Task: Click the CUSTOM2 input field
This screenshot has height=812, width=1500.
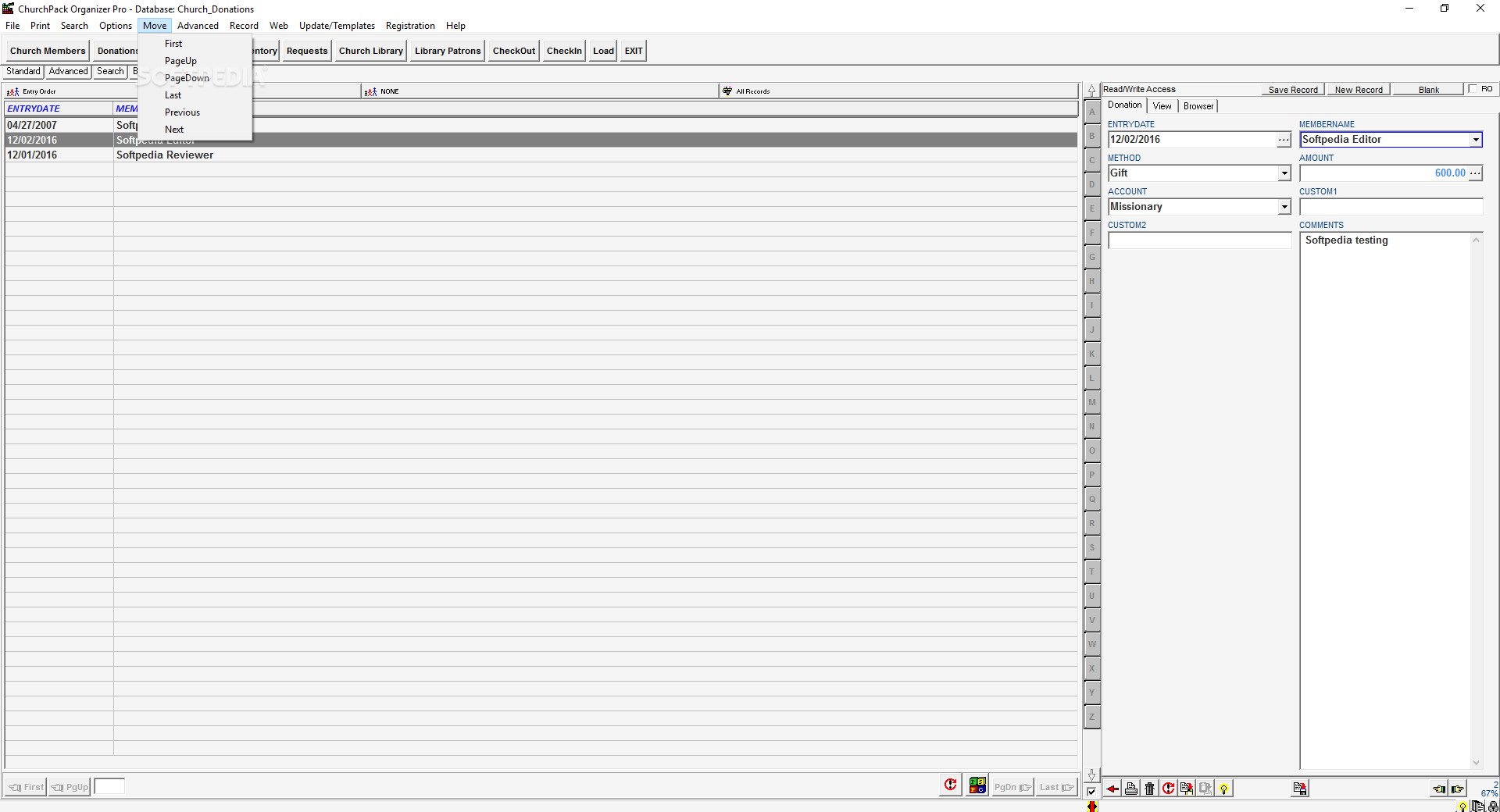Action: 1199,240
